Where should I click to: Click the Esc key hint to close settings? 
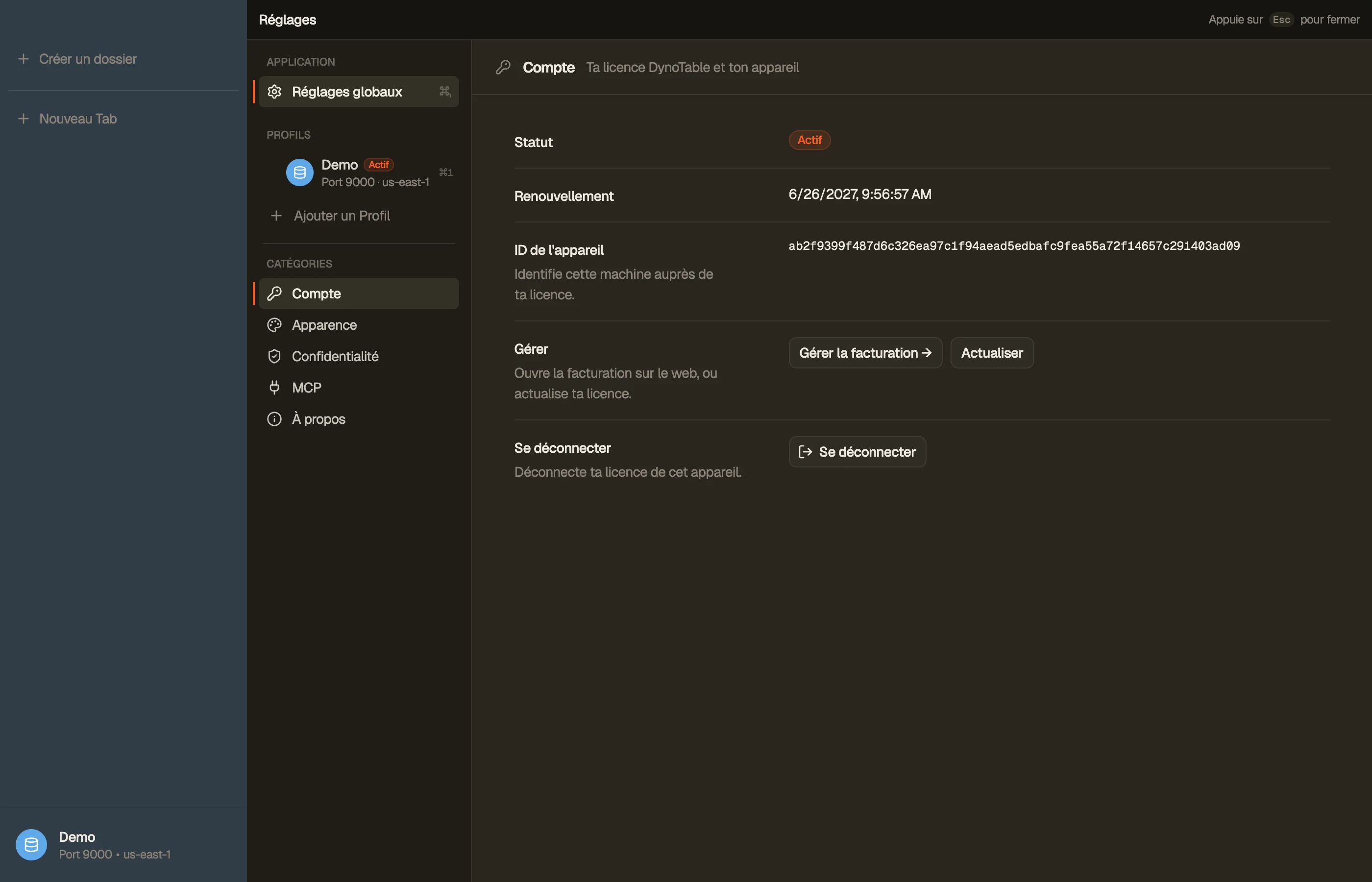click(x=1281, y=20)
